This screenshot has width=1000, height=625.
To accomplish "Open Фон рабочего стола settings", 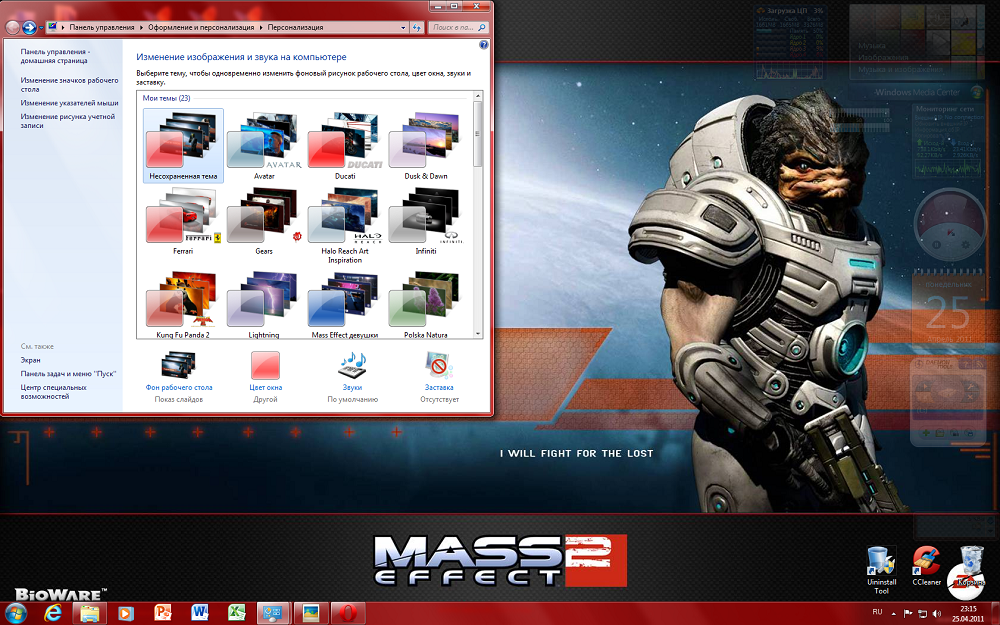I will 179,376.
